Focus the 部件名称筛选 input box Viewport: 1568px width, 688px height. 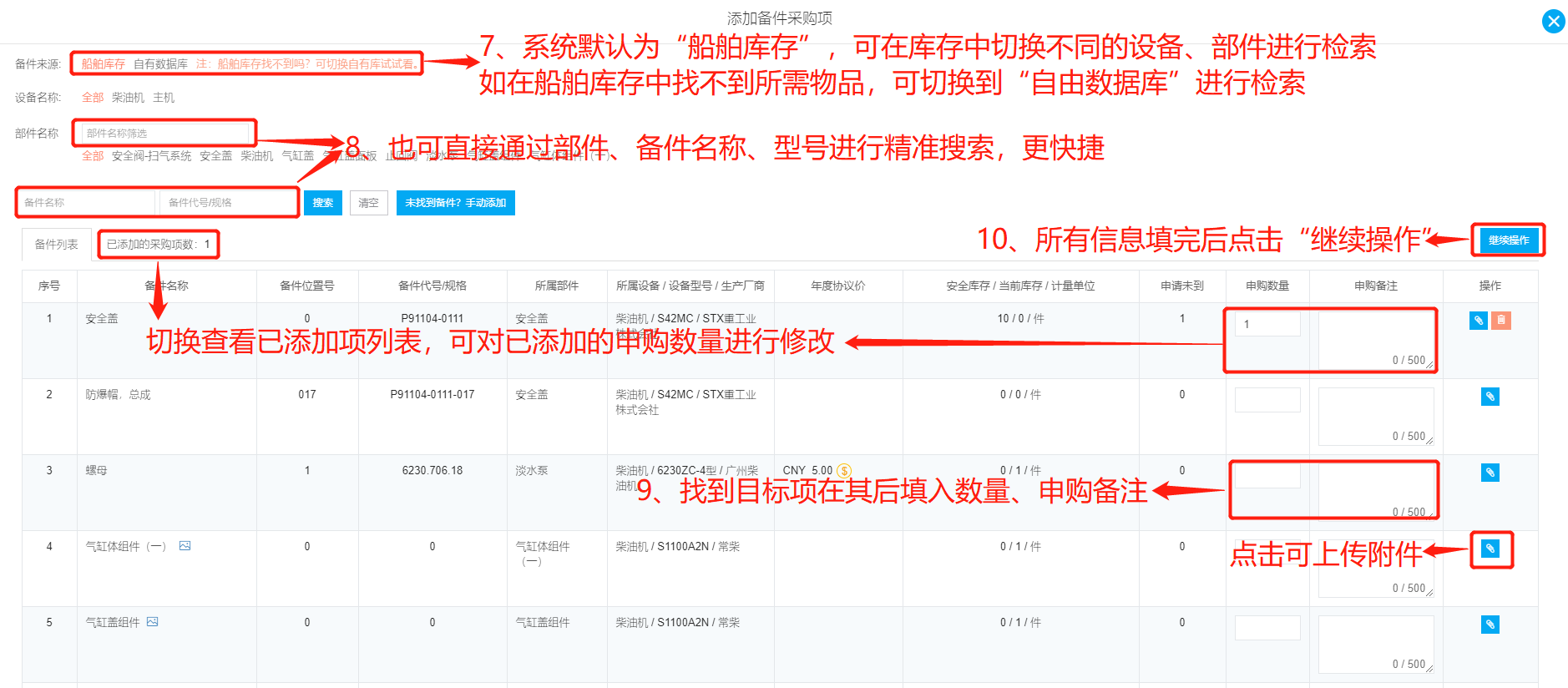(165, 134)
